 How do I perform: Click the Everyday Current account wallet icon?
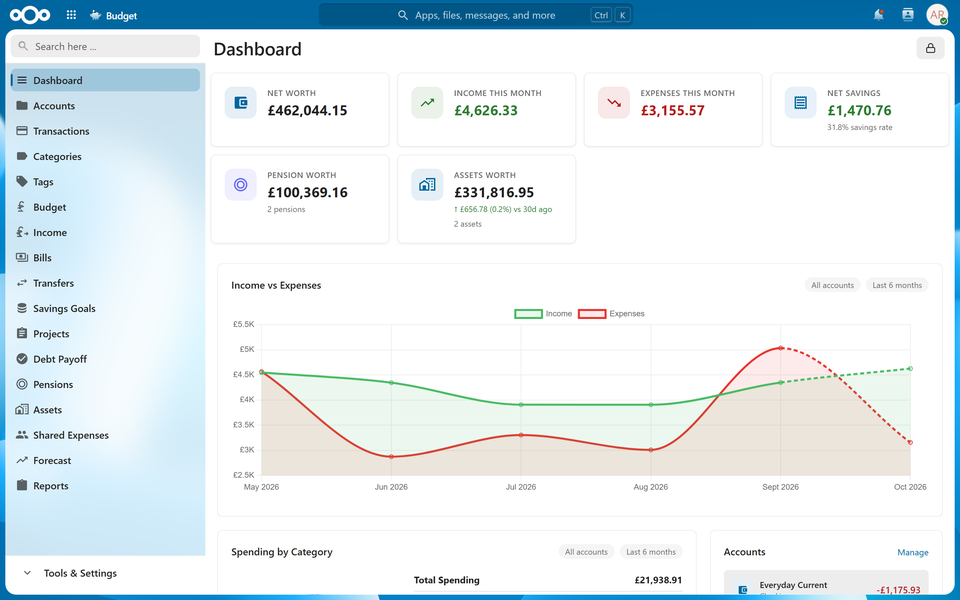(743, 590)
